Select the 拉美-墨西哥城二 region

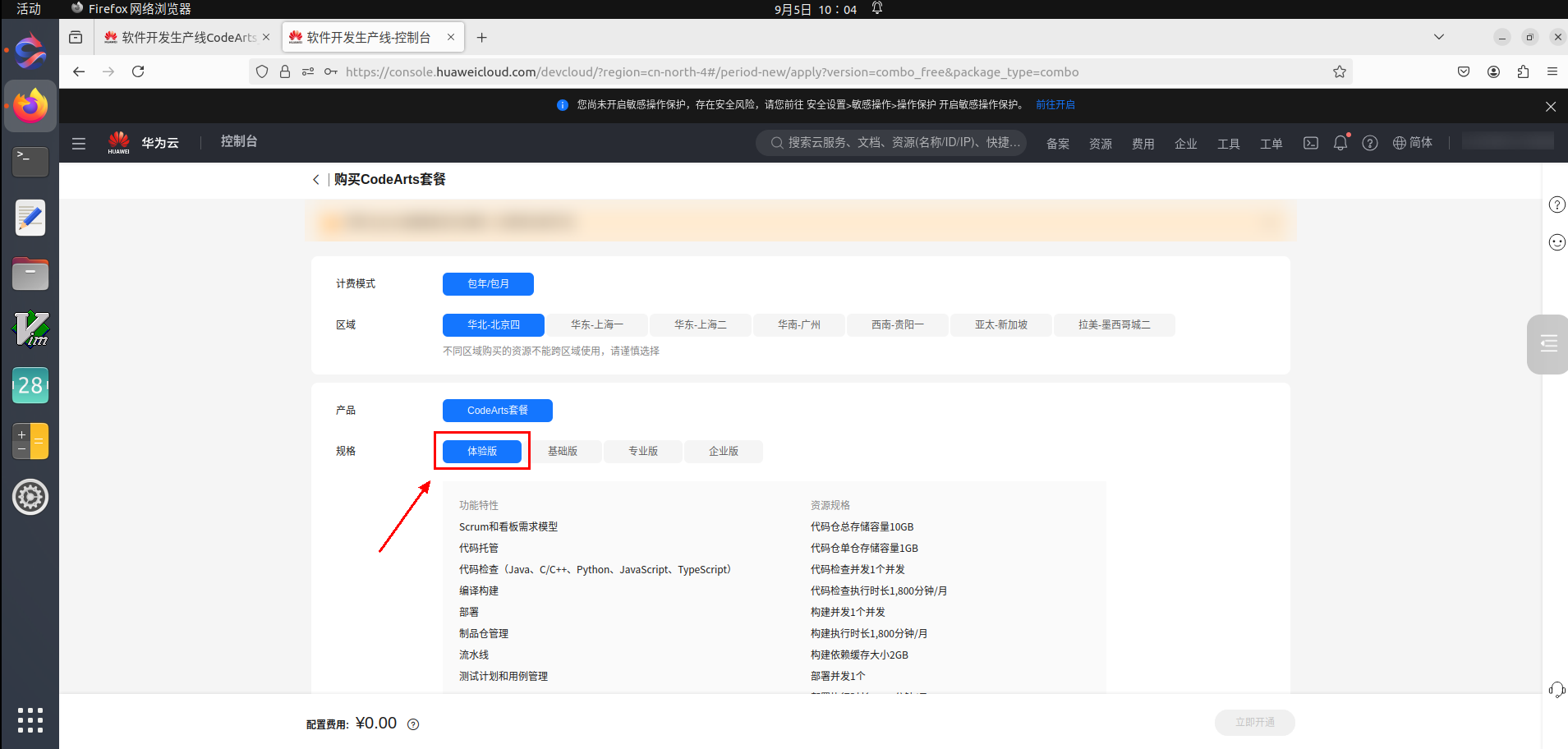1115,325
